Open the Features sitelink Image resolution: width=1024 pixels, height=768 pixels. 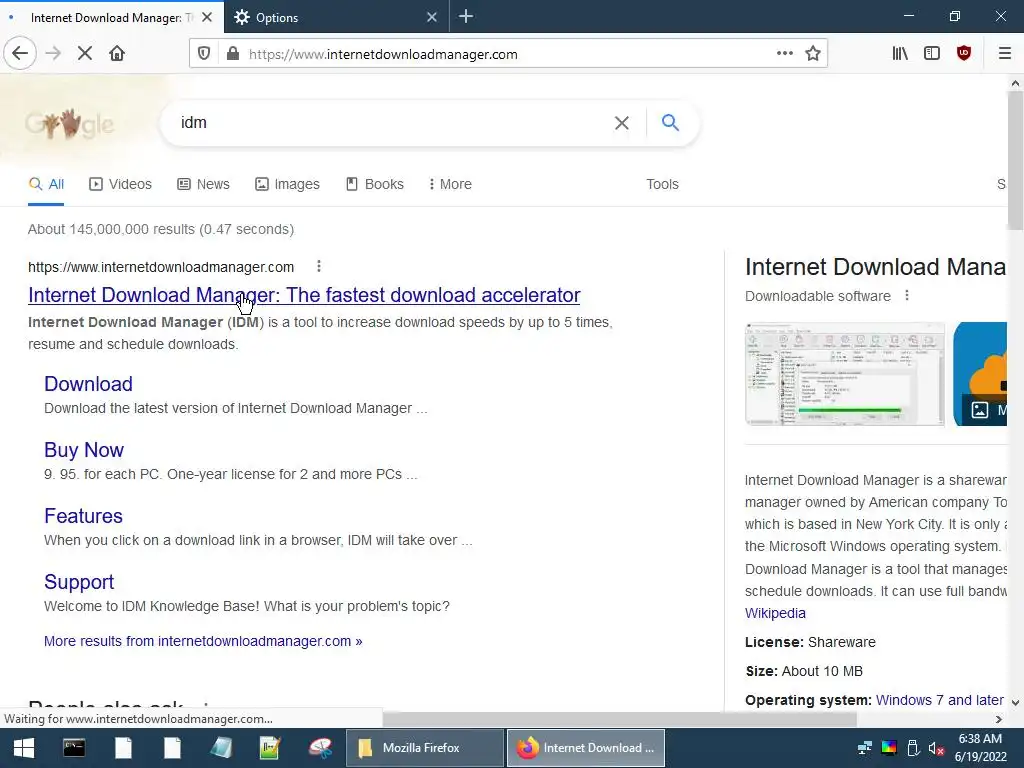pyautogui.click(x=83, y=516)
